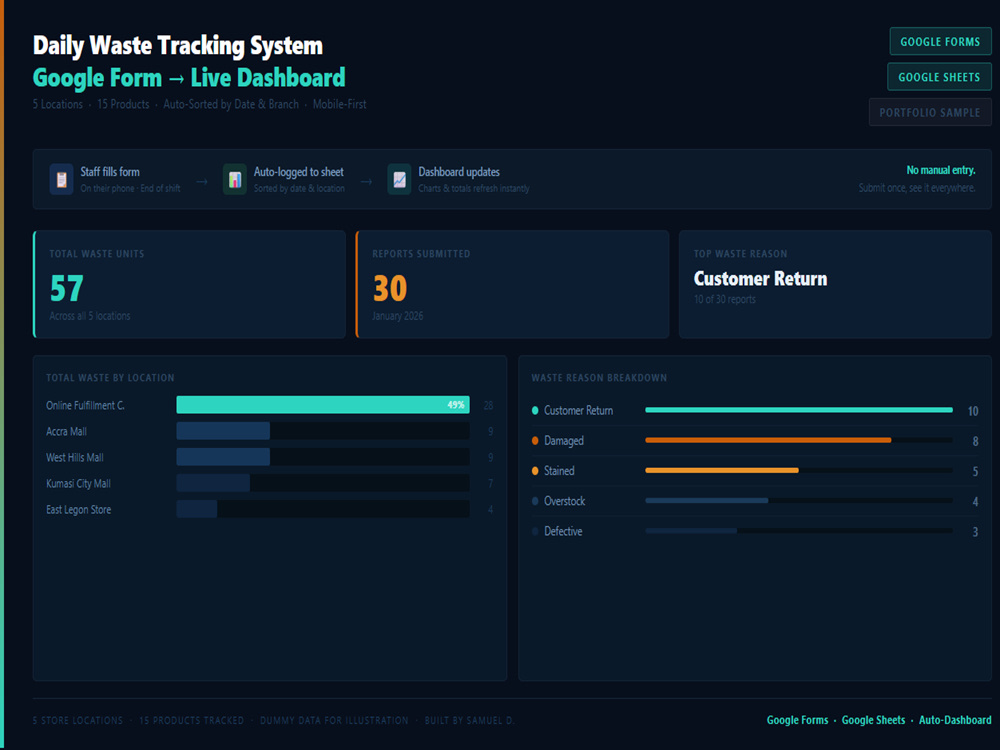Click the No manual entry. text
Image resolution: width=1000 pixels, height=750 pixels.
point(941,170)
